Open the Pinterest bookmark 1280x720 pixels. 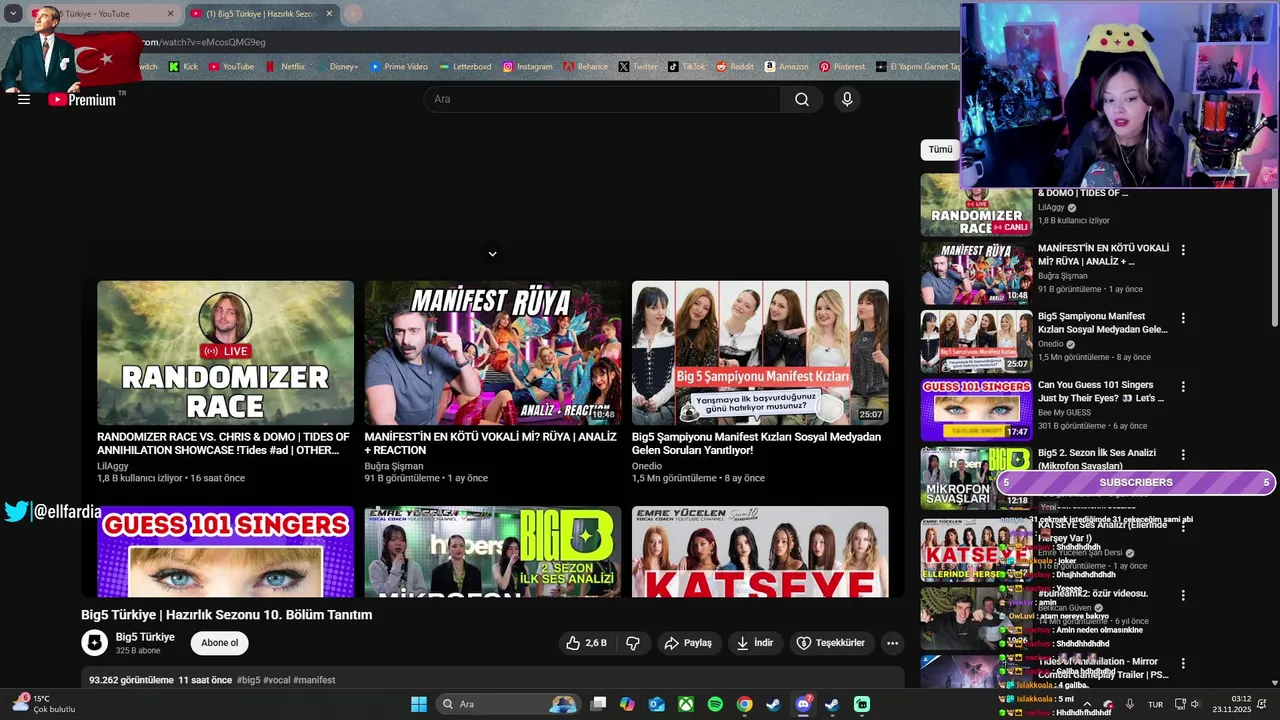pyautogui.click(x=842, y=67)
